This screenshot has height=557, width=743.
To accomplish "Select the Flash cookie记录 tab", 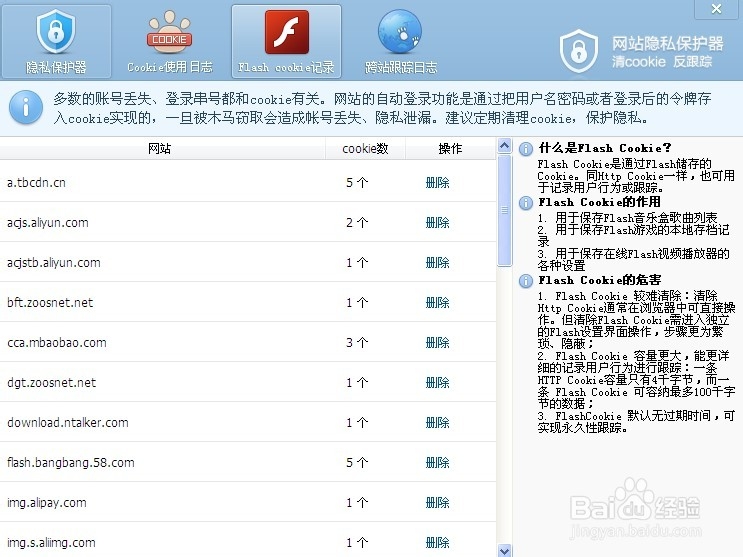I will [x=286, y=41].
